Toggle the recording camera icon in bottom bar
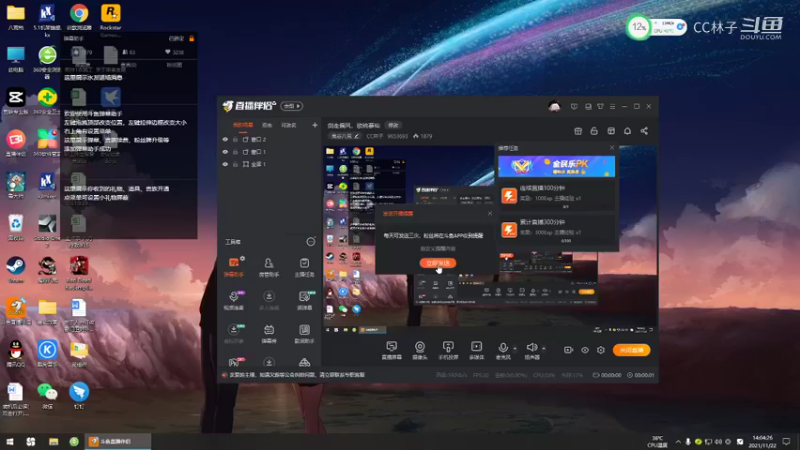This screenshot has width=800, height=450. 568,350
